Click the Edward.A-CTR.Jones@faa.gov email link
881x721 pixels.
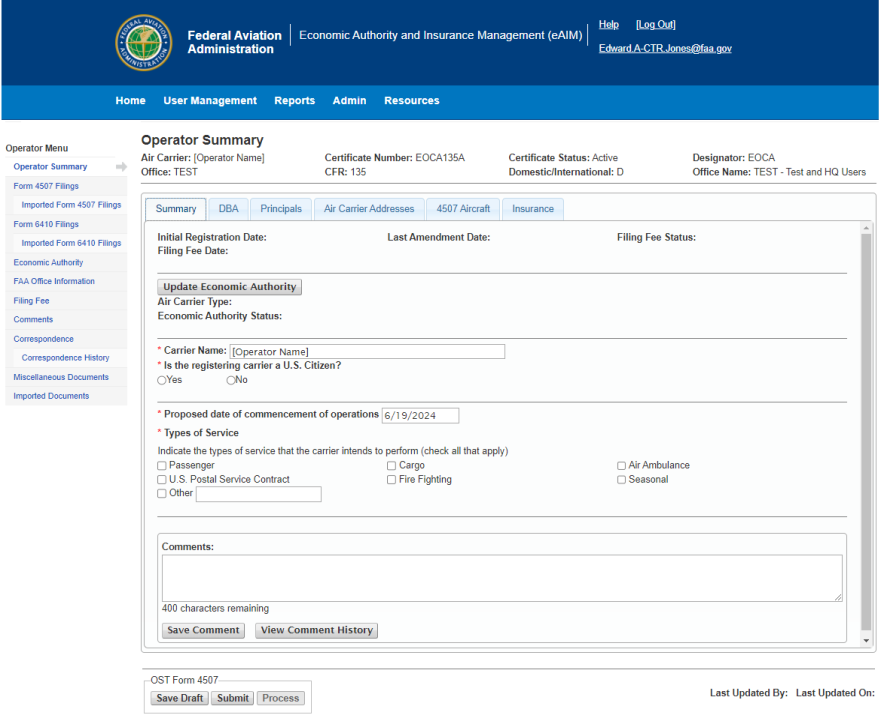[x=665, y=48]
